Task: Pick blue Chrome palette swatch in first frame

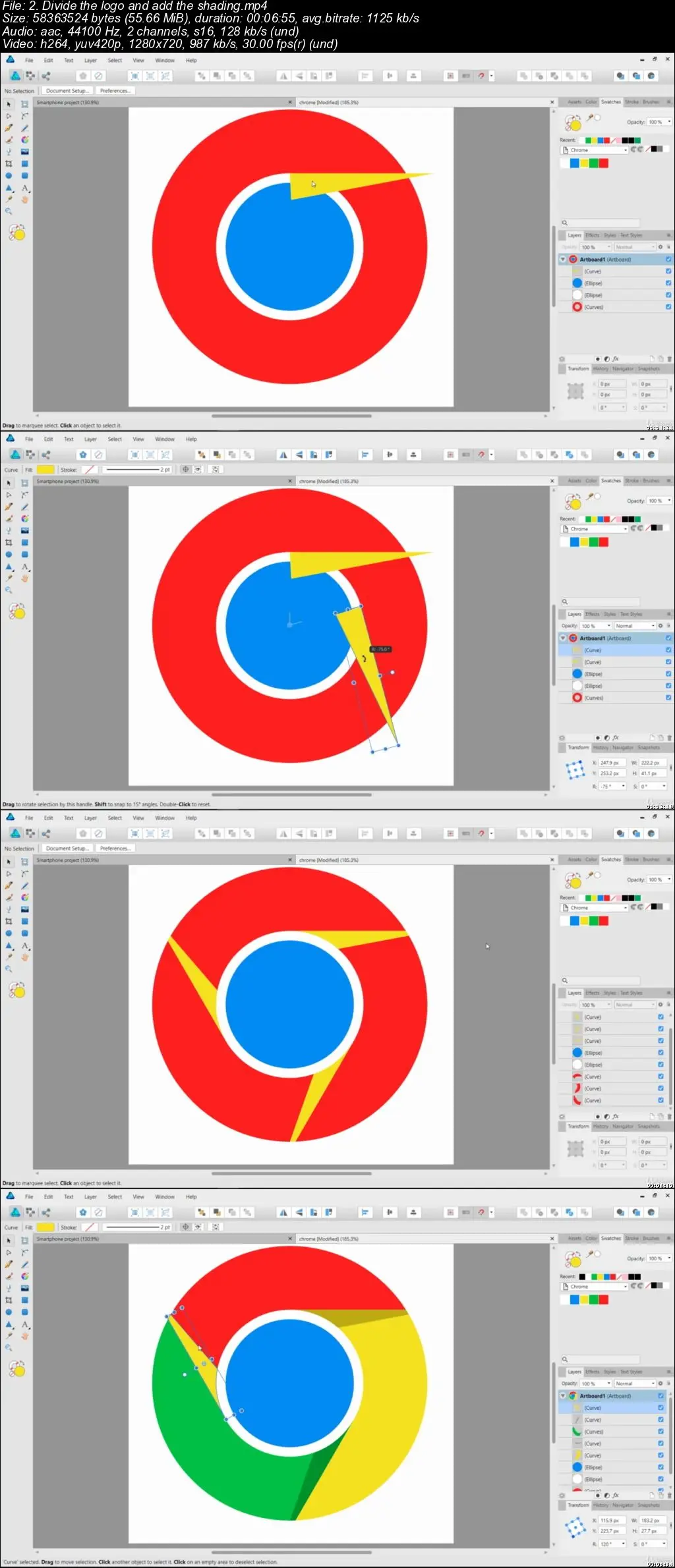Action: pos(574,163)
